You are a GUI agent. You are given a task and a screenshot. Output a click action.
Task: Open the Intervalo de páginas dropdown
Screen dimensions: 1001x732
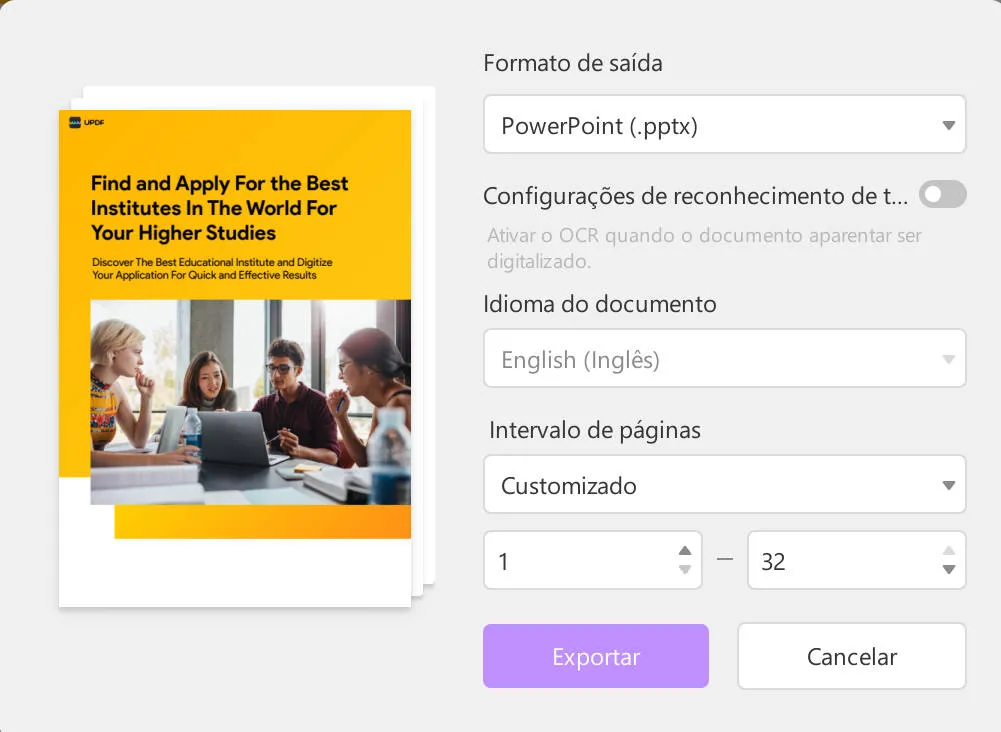coord(724,484)
